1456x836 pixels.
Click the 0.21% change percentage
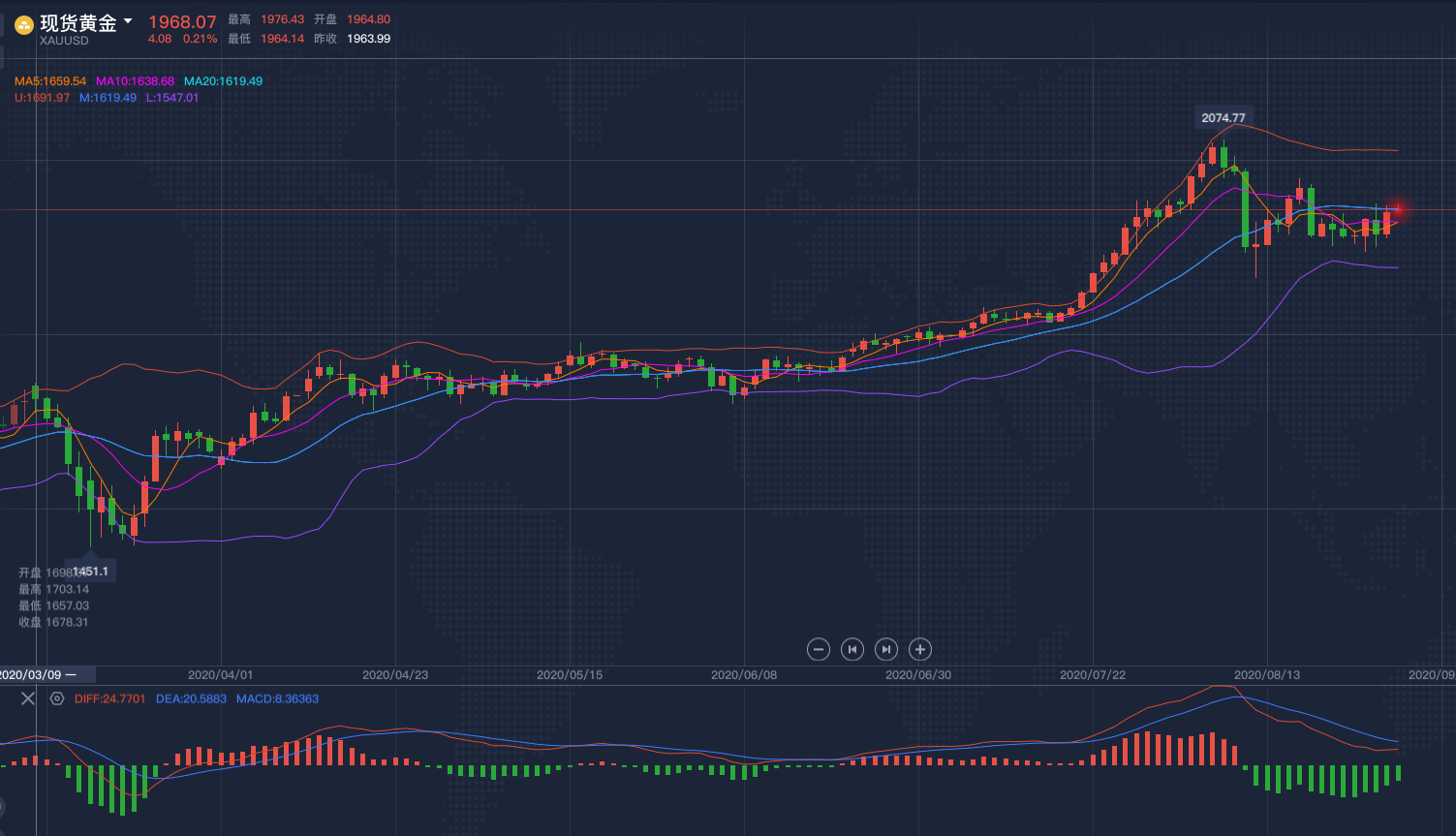201,39
